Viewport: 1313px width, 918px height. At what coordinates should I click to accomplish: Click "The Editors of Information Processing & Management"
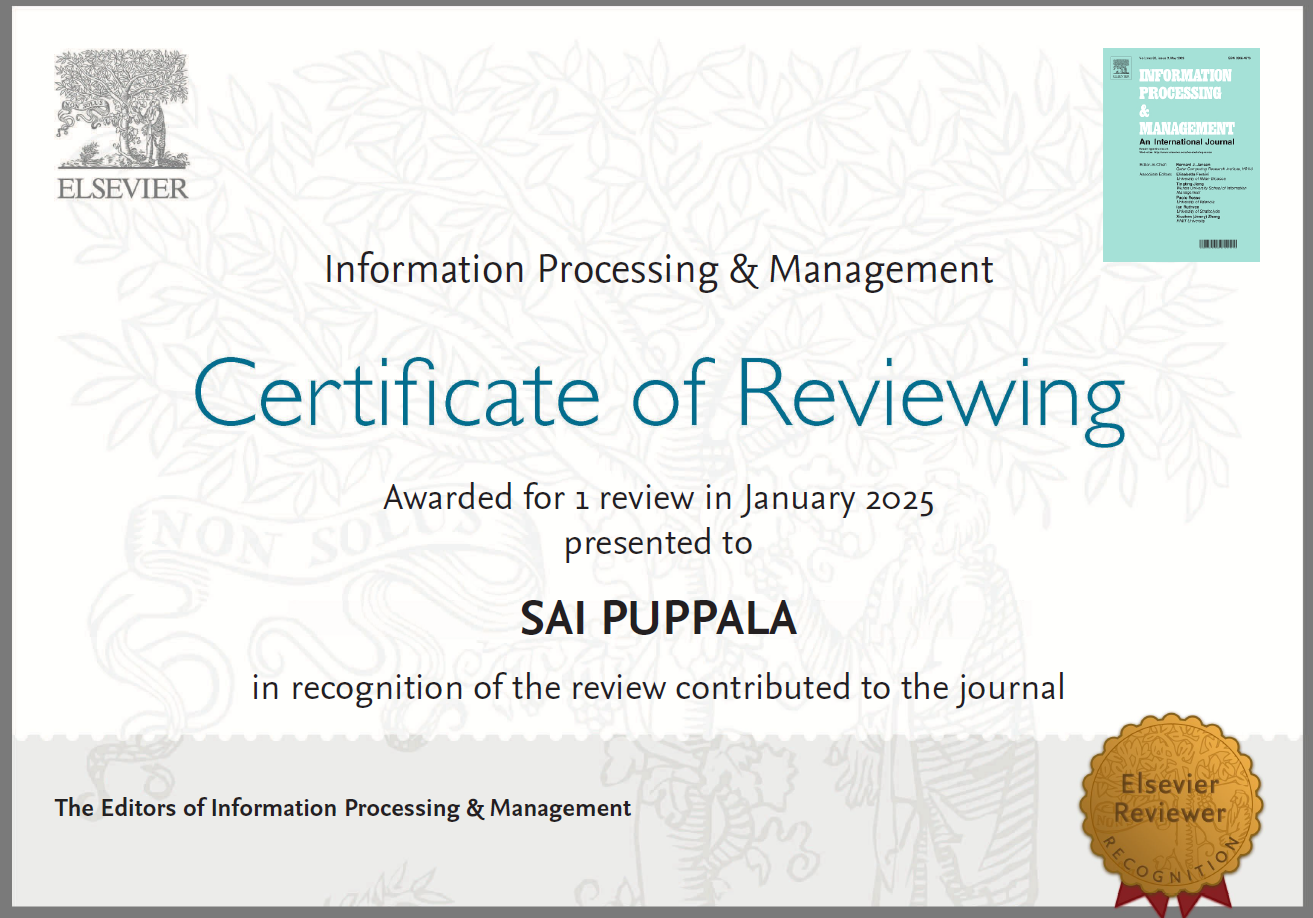(343, 808)
